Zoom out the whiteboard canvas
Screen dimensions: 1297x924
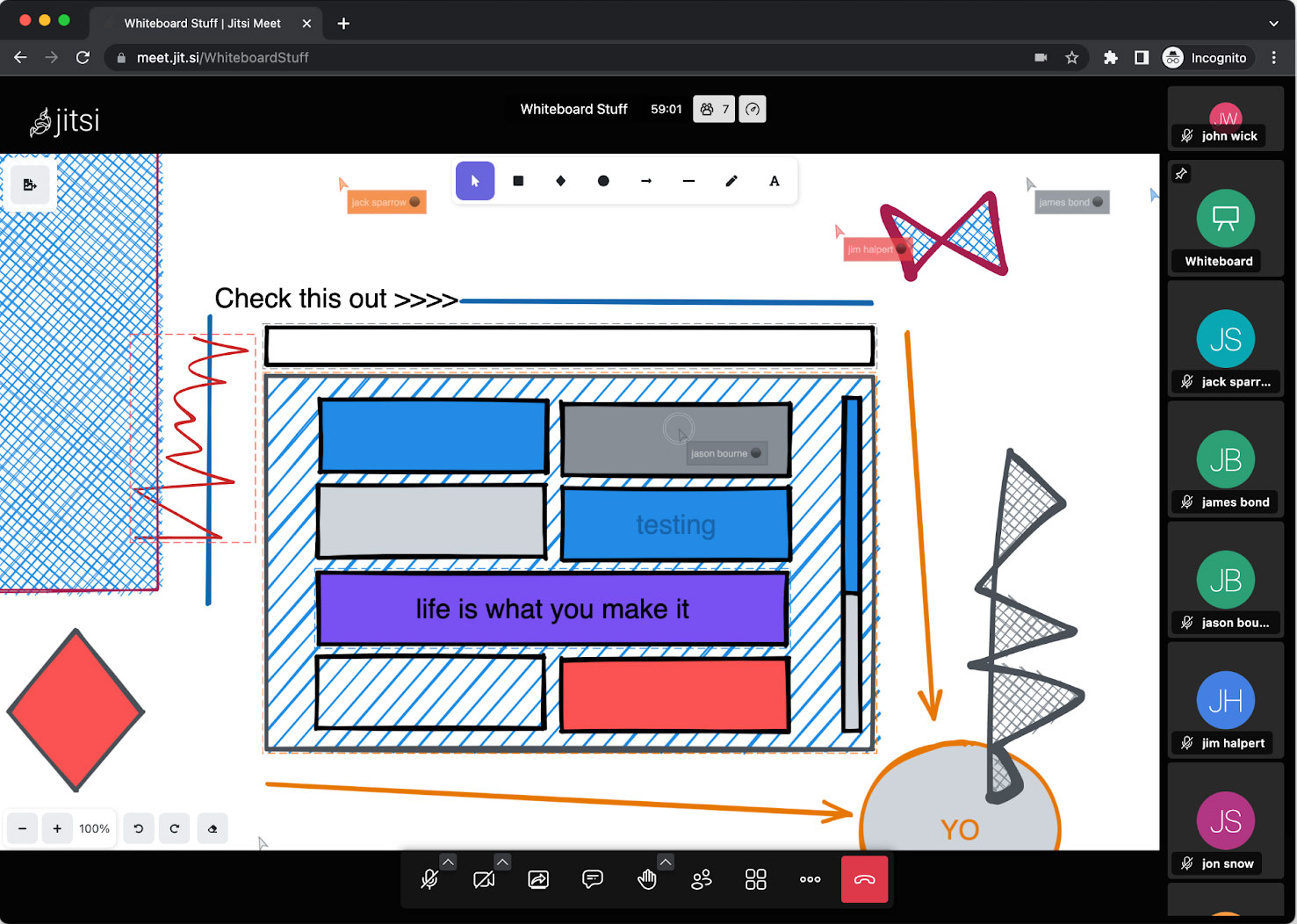22,828
